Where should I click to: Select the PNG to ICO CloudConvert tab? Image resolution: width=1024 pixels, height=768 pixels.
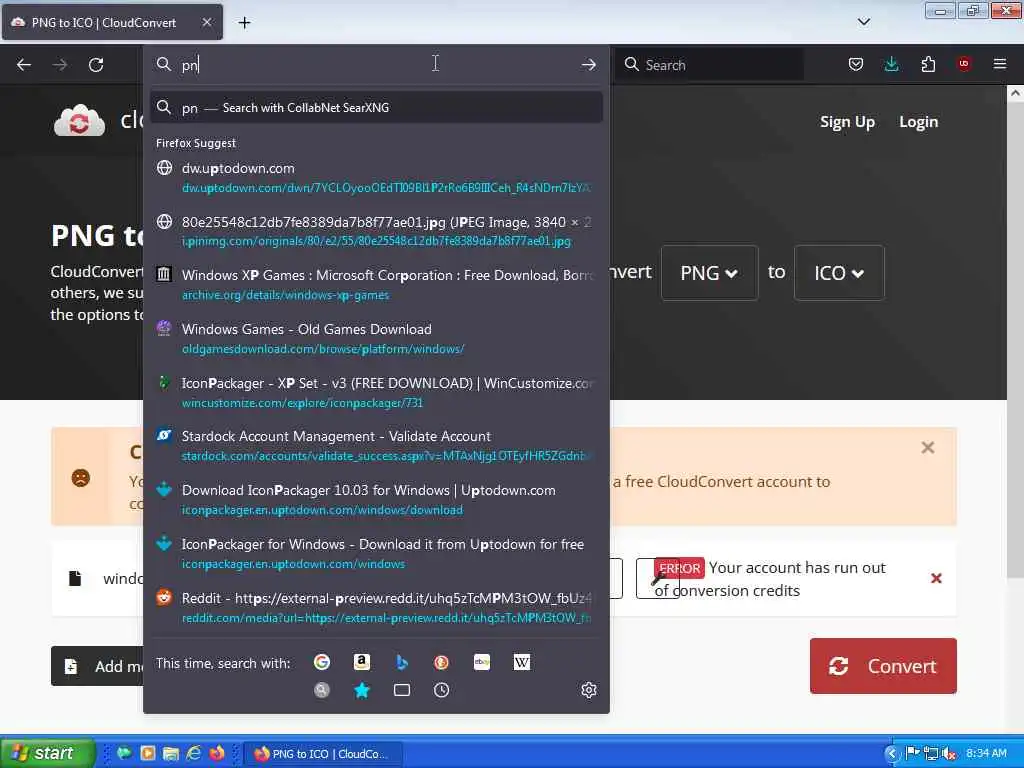tap(112, 22)
